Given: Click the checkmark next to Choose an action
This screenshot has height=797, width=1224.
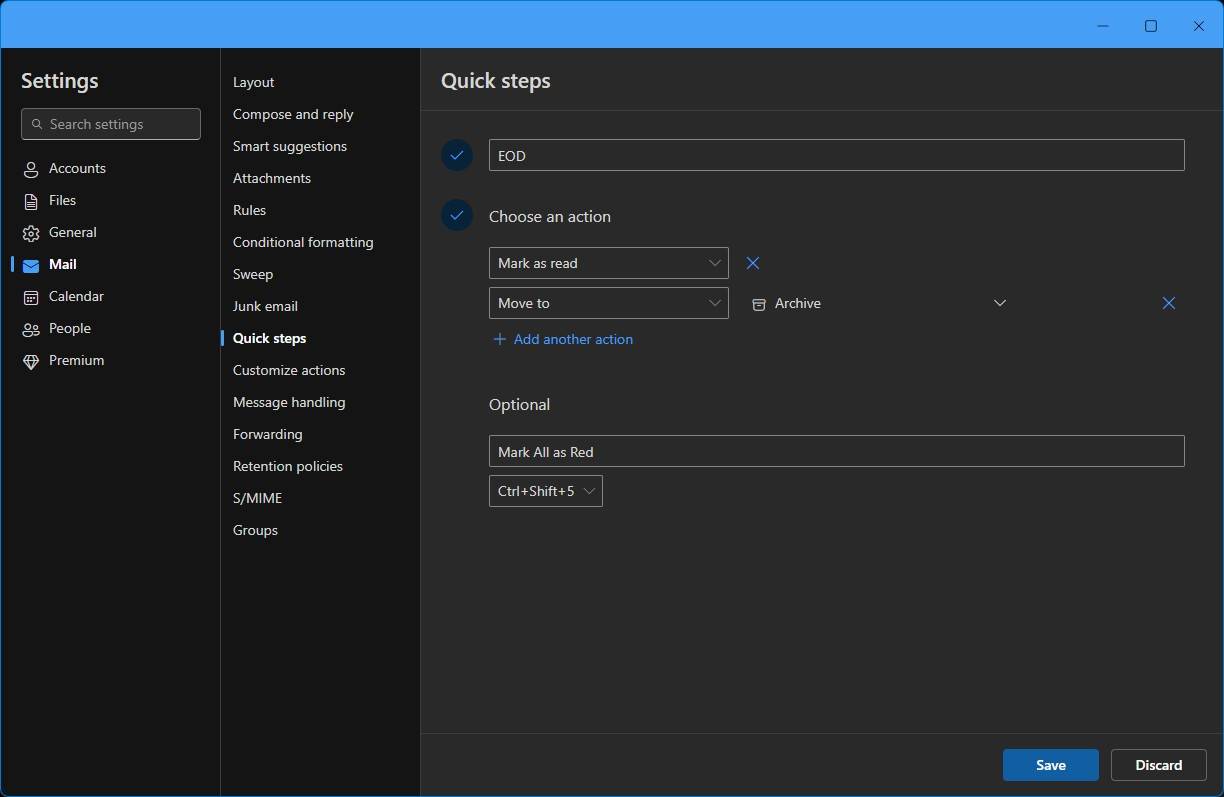Looking at the screenshot, I should (457, 215).
